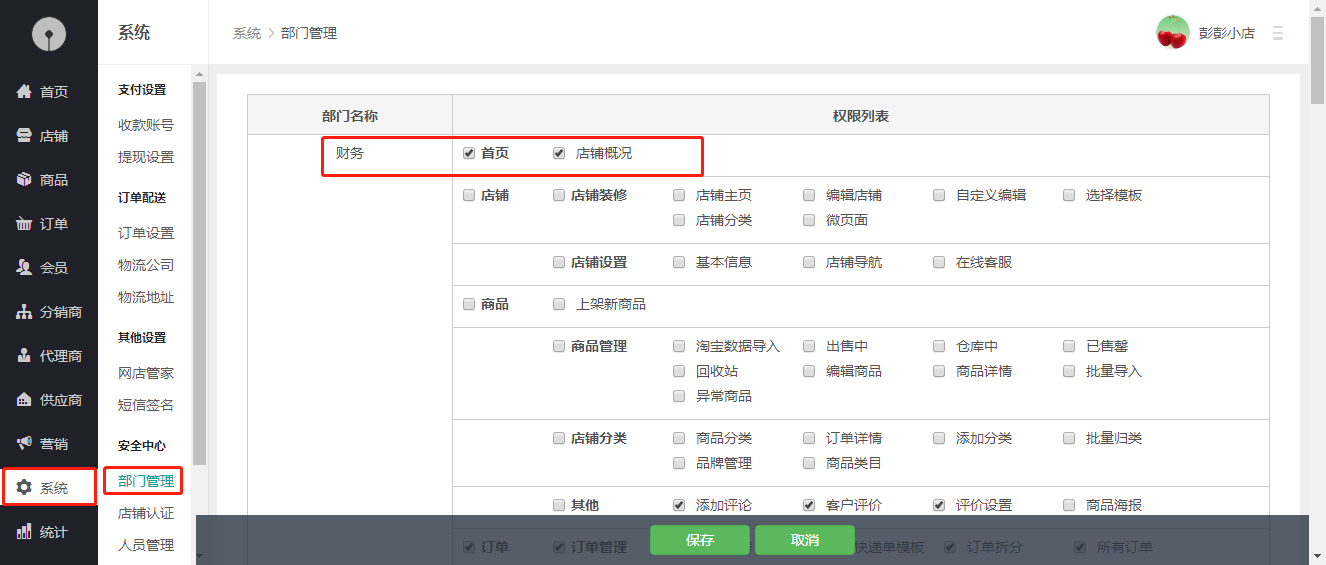Click the 分销商 hierarchy icon

(24, 312)
